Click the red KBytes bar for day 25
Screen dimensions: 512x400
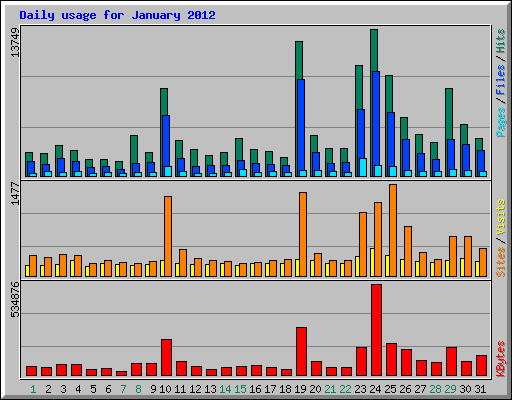click(391, 360)
